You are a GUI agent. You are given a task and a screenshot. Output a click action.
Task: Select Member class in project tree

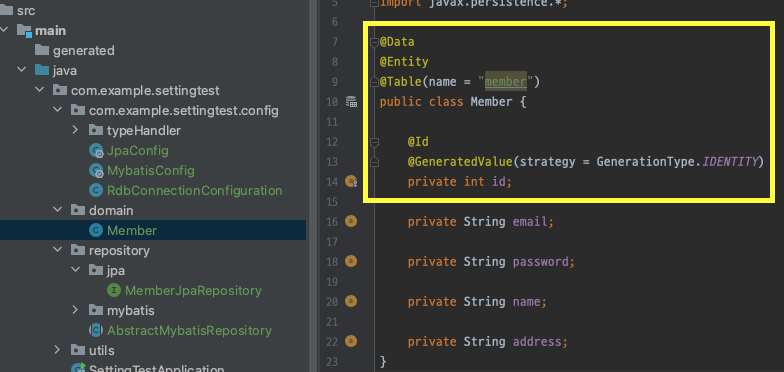[x=132, y=230]
